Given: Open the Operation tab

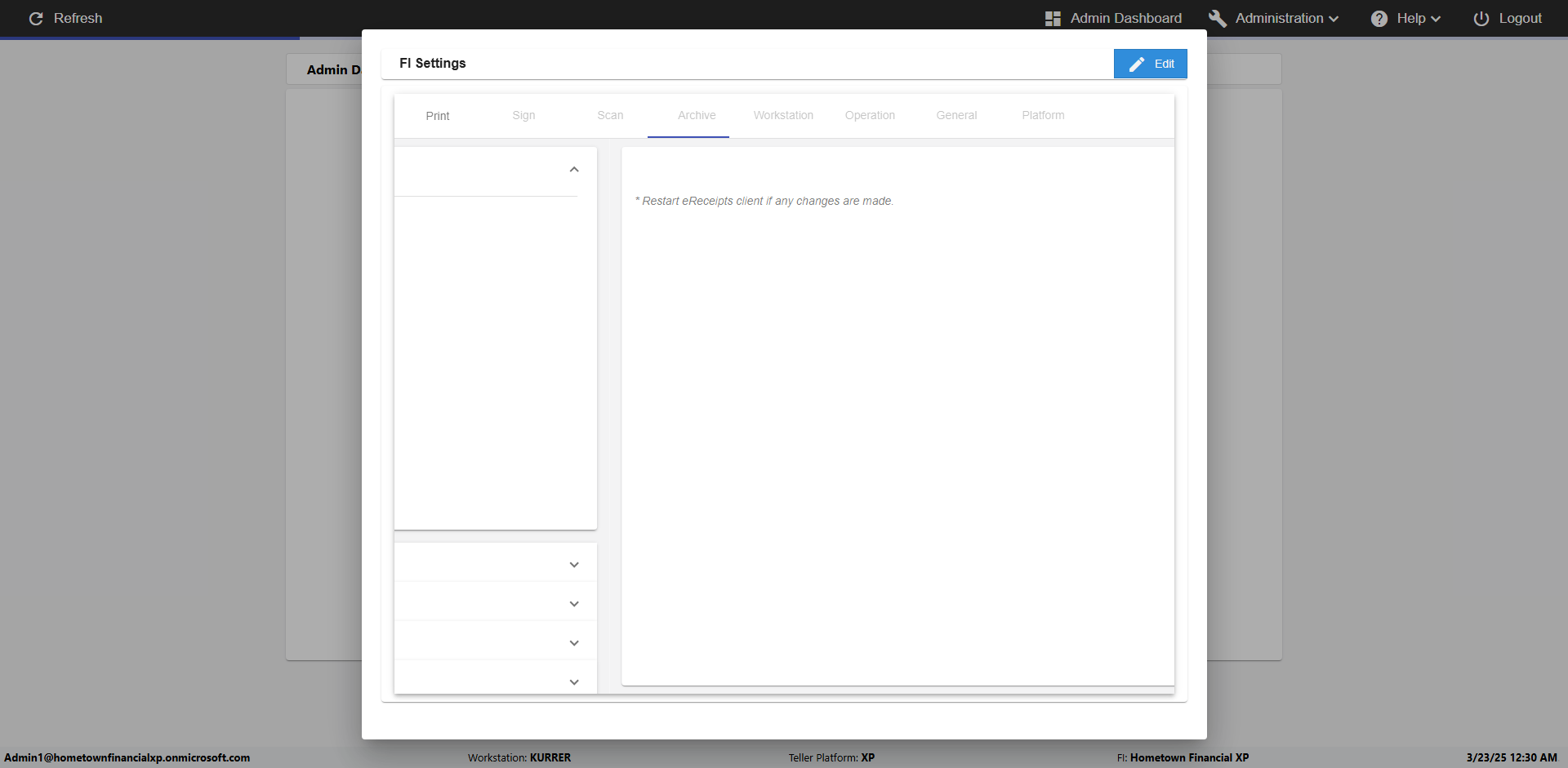Looking at the screenshot, I should click(870, 116).
